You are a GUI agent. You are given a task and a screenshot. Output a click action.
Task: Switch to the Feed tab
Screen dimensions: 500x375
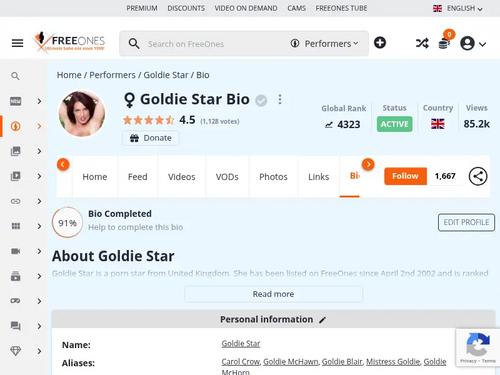[x=138, y=177]
